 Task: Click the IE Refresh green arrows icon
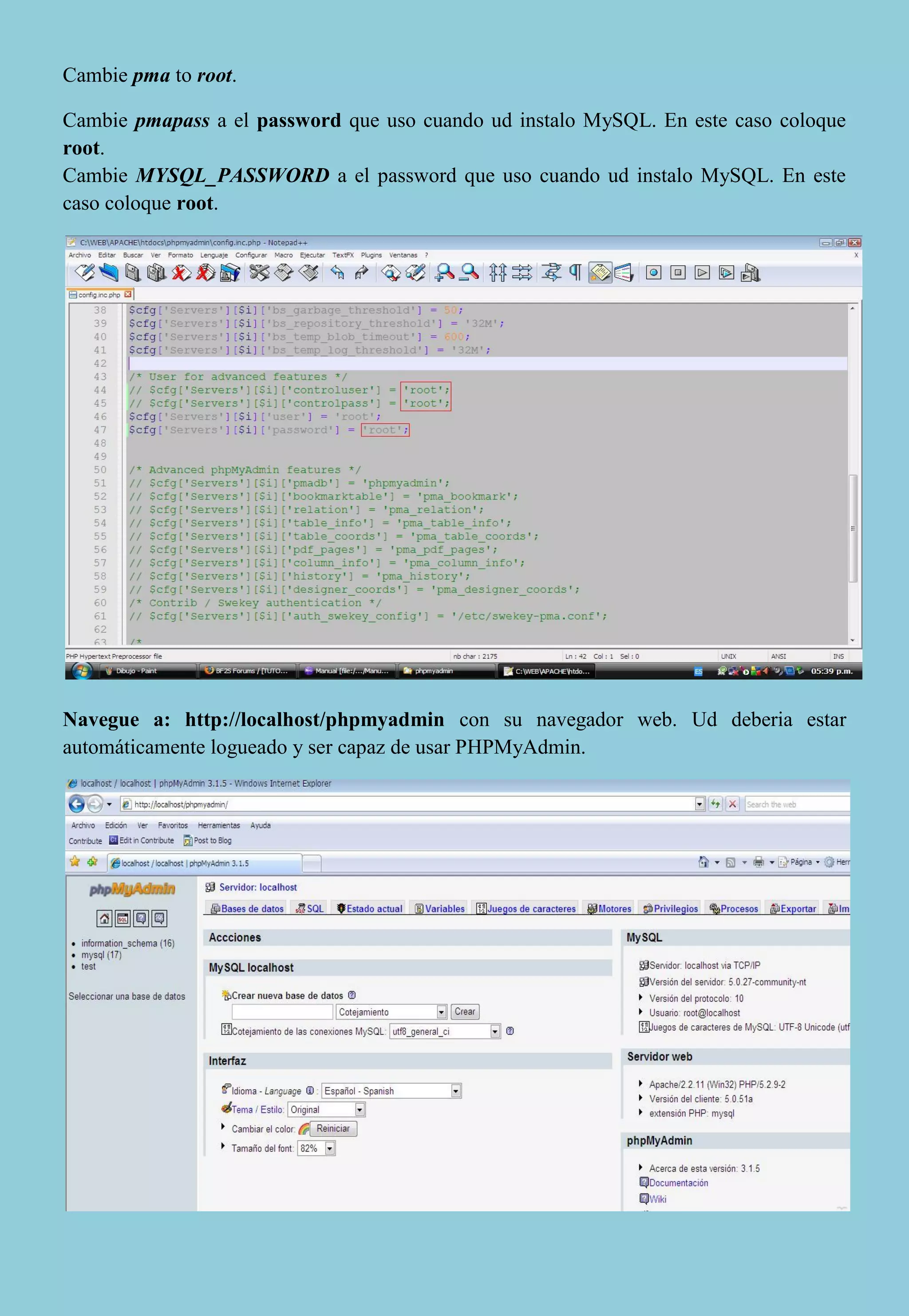715,804
